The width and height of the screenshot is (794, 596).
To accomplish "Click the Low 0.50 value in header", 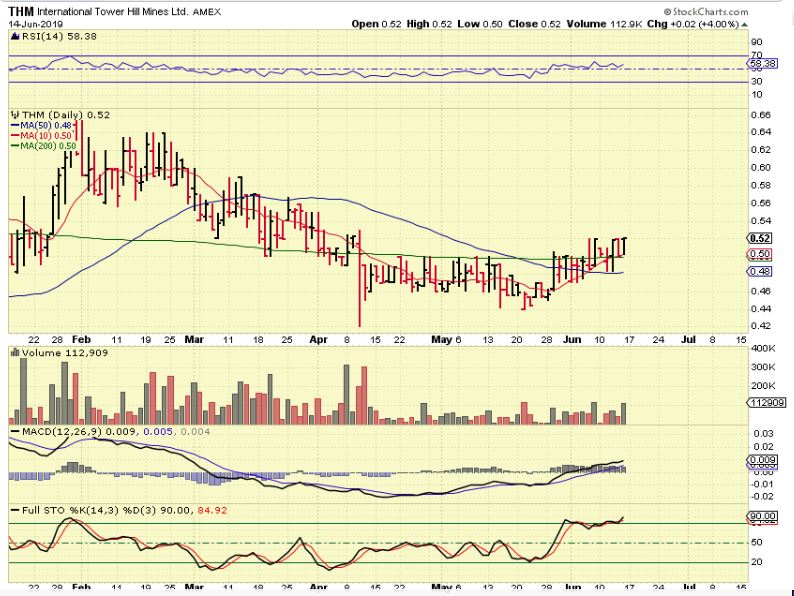I will point(480,24).
